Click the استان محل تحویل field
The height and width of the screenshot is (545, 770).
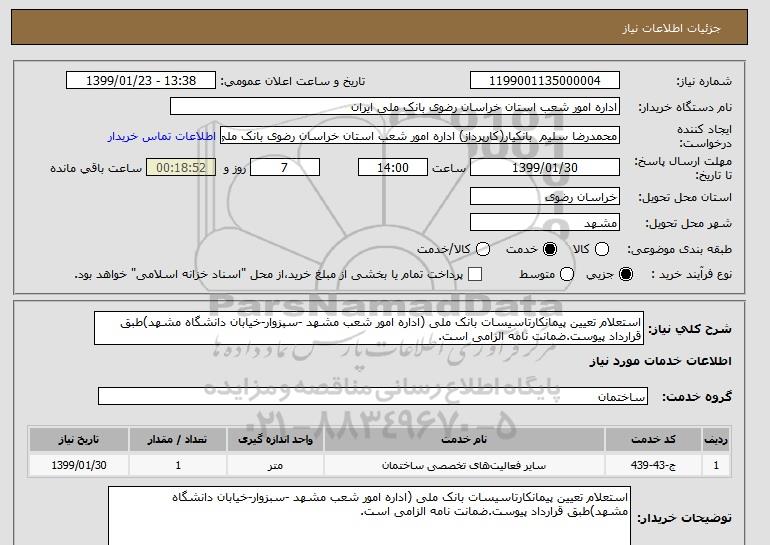tap(545, 196)
